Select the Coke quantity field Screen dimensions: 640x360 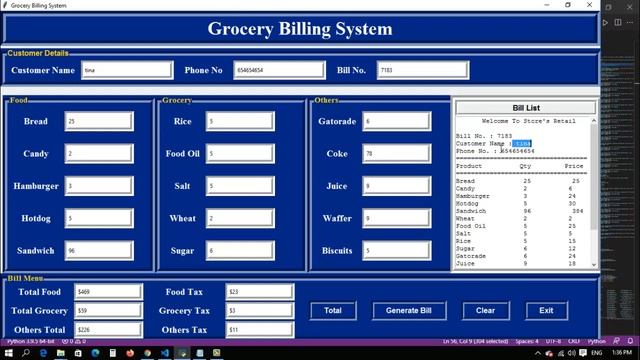pos(397,153)
